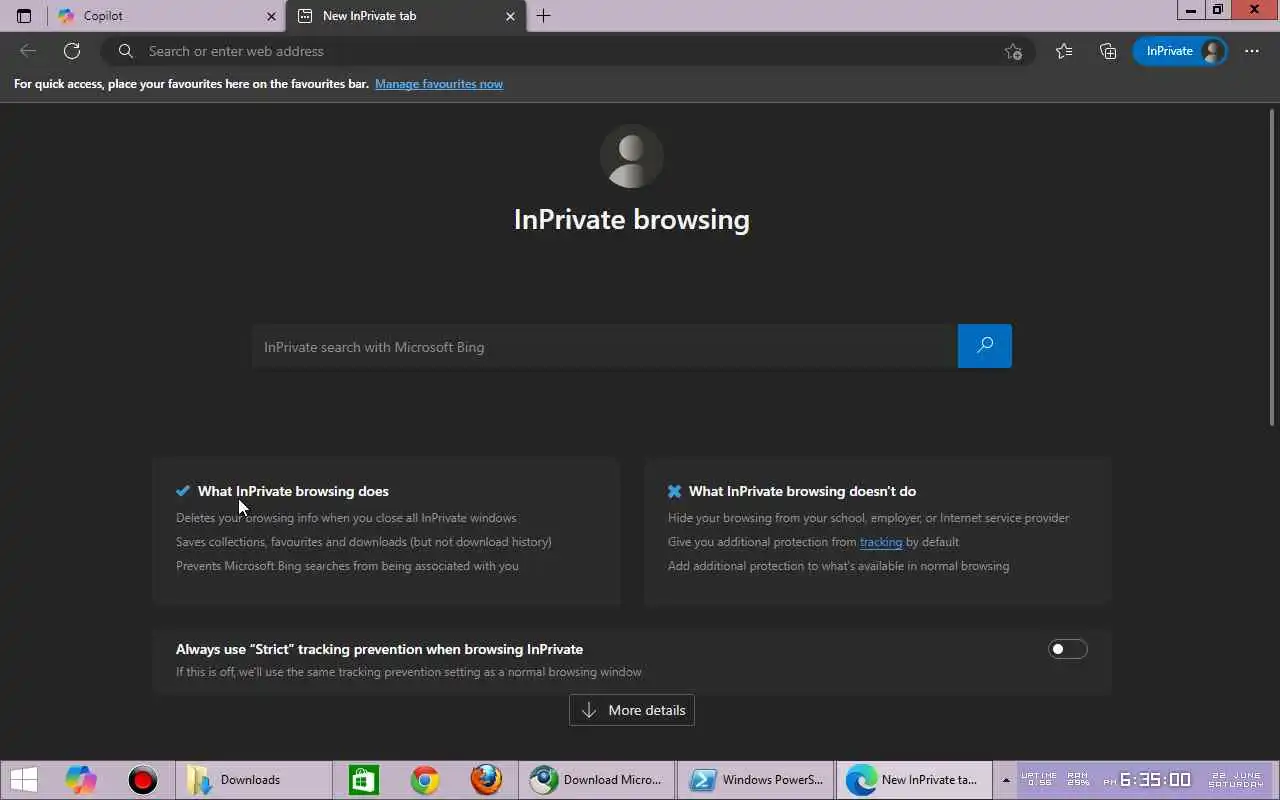Click the InPrivate profile button
1280x800 pixels.
[x=1180, y=51]
